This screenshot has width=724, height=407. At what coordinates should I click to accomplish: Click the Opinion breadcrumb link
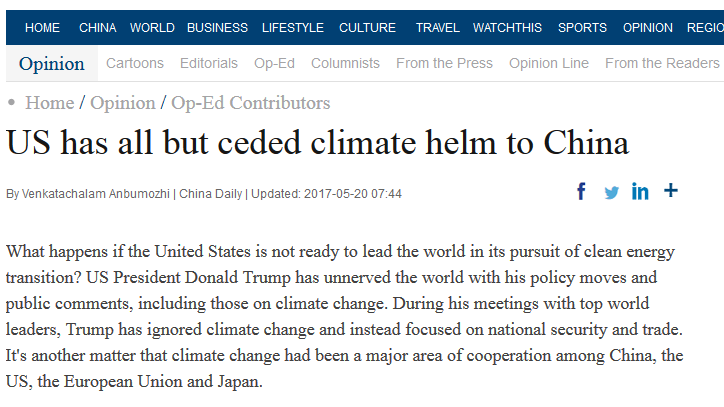point(122,103)
